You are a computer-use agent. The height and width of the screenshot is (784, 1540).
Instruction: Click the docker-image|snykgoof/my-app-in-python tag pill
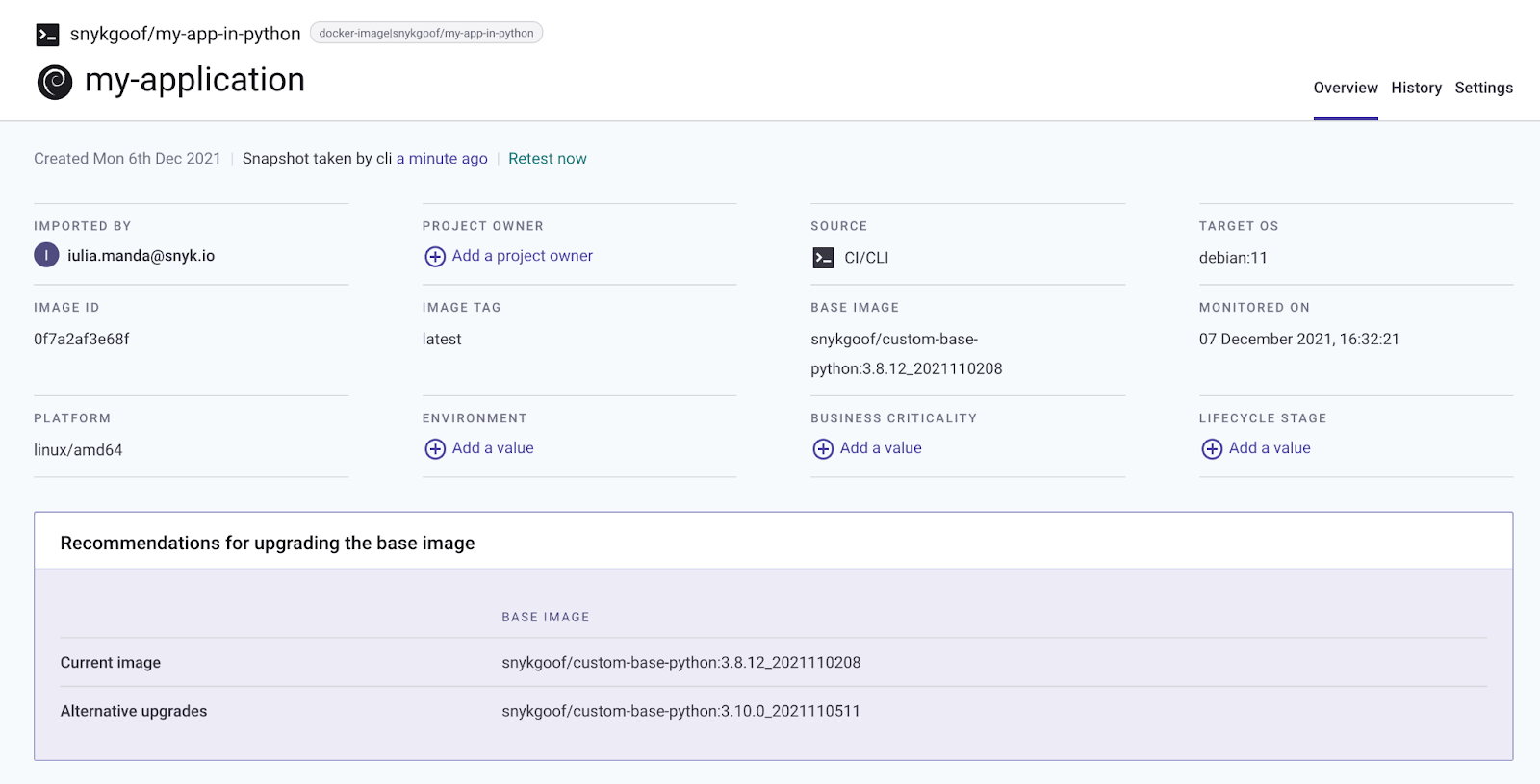(x=426, y=33)
